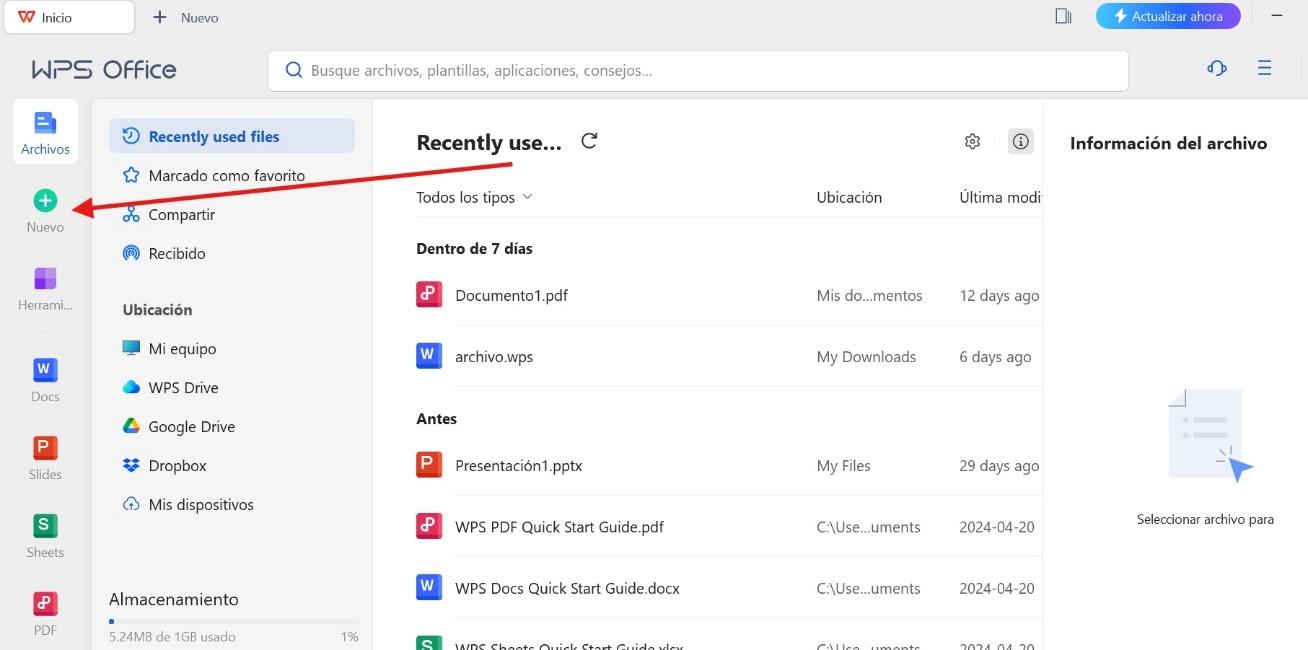Open Docs from the left sidebar
Image resolution: width=1308 pixels, height=650 pixels.
[45, 370]
